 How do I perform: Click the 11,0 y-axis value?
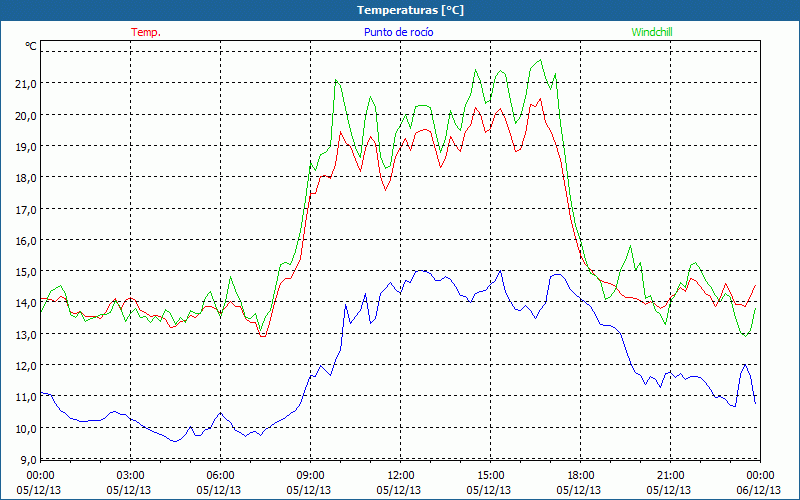pyautogui.click(x=26, y=396)
